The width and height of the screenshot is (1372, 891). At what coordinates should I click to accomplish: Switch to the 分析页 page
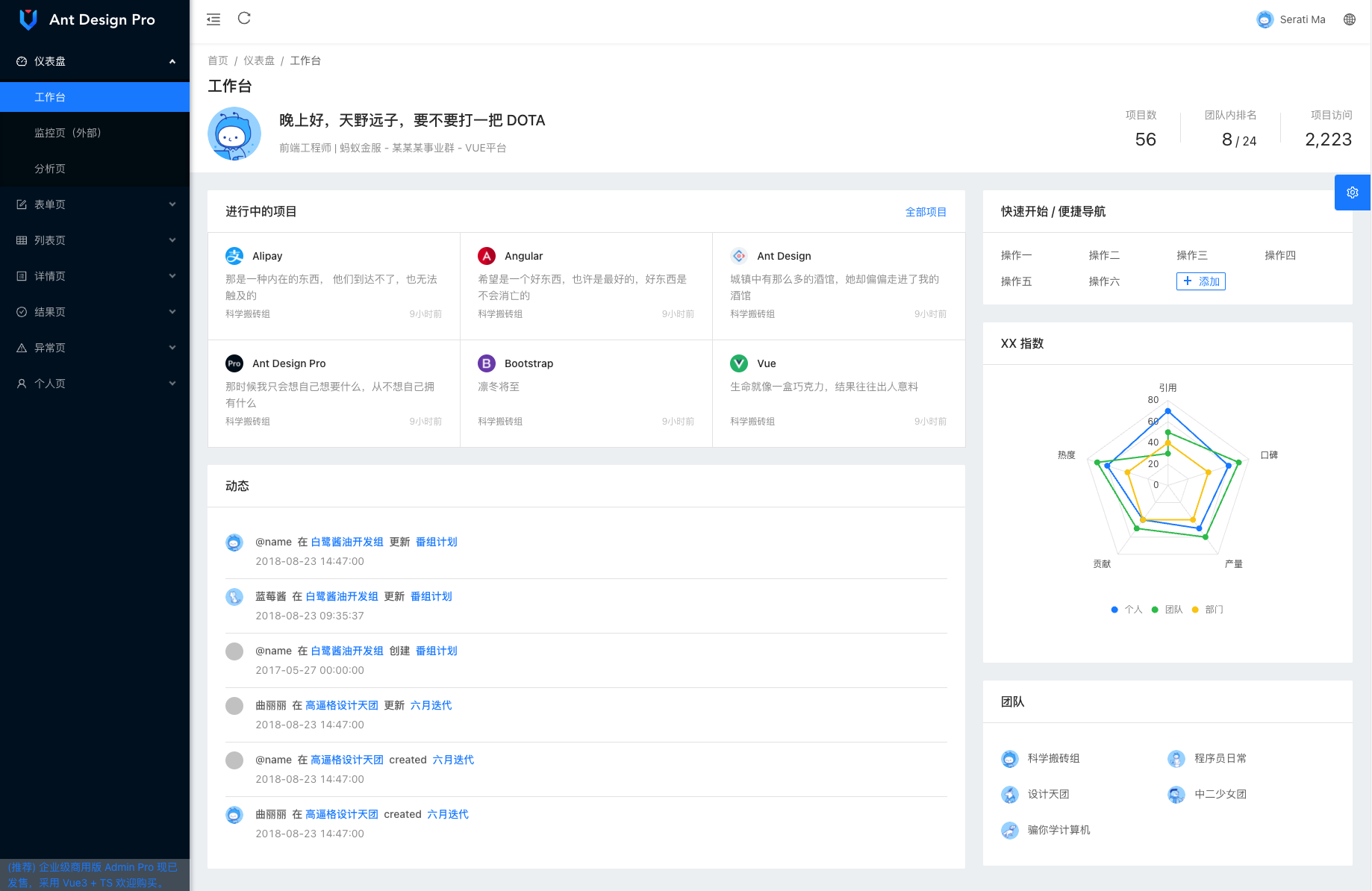[x=51, y=169]
